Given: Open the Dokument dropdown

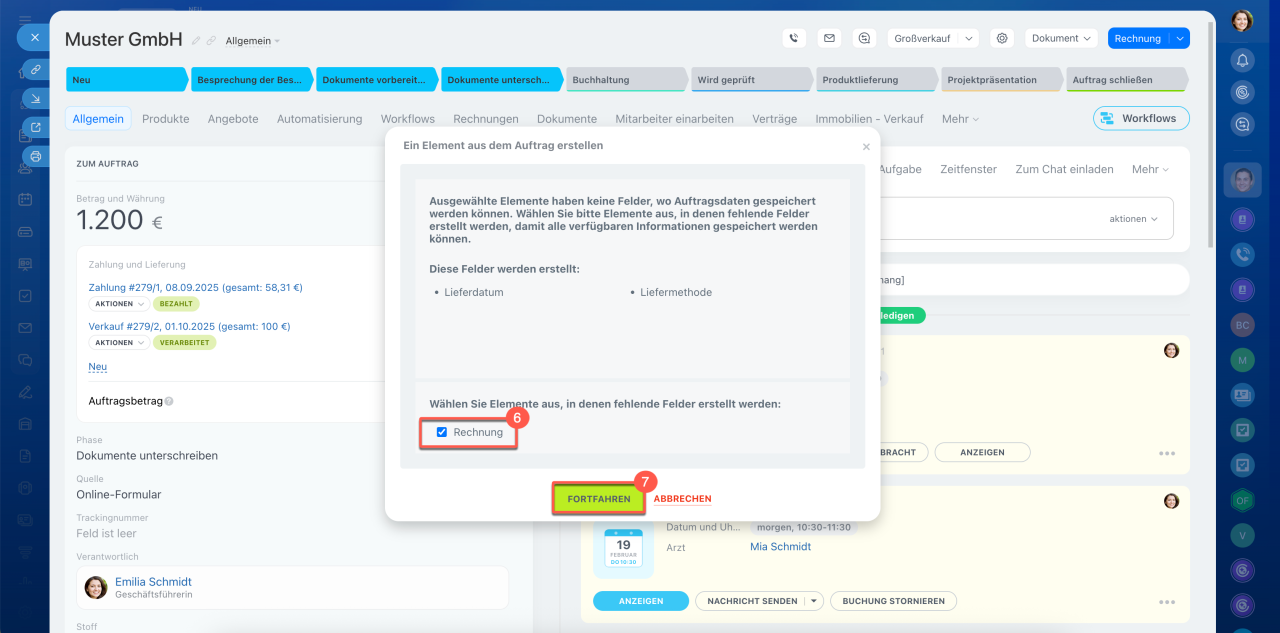Looking at the screenshot, I should point(1061,38).
